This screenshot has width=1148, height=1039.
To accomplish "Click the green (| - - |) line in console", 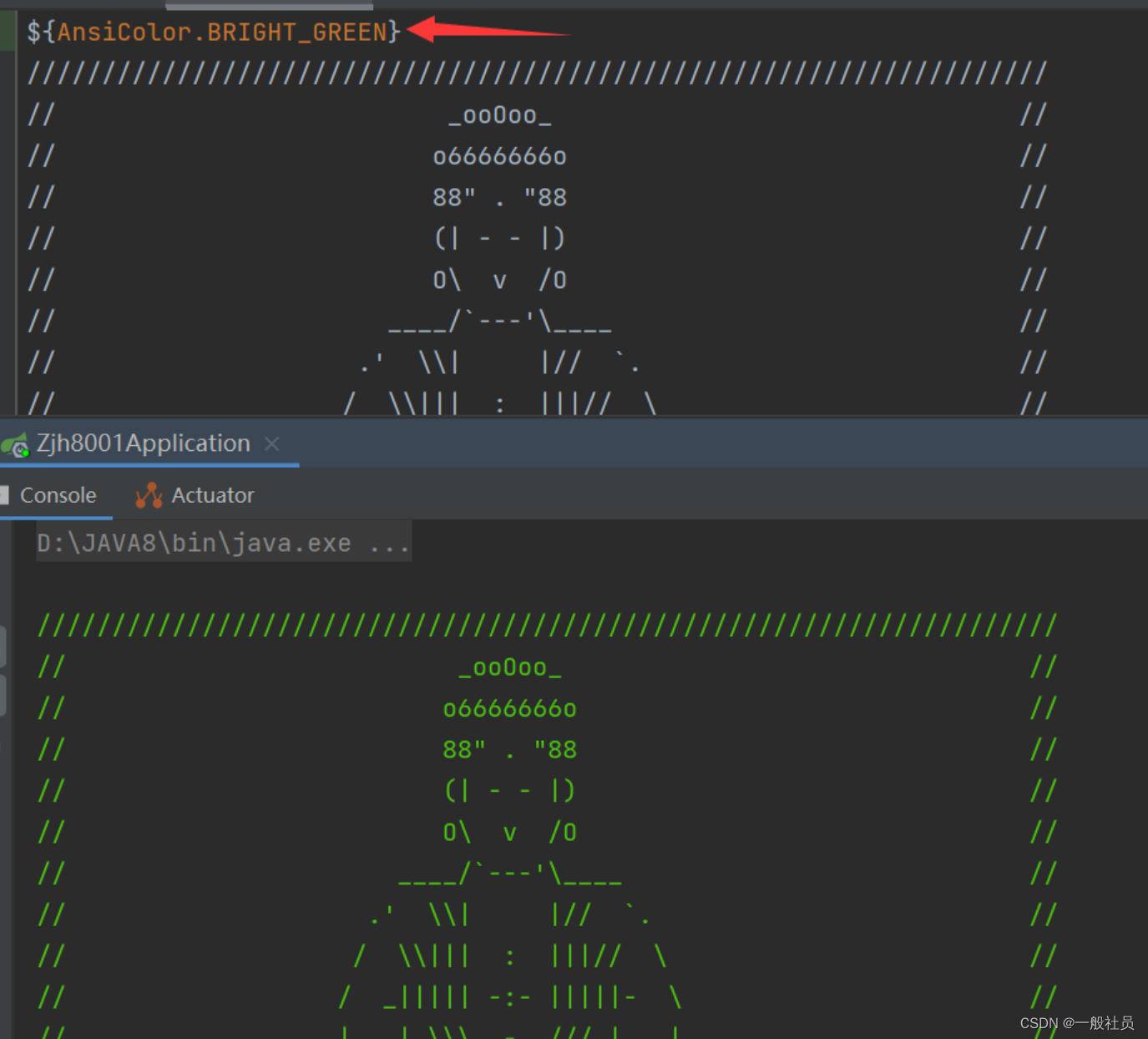I will point(509,790).
